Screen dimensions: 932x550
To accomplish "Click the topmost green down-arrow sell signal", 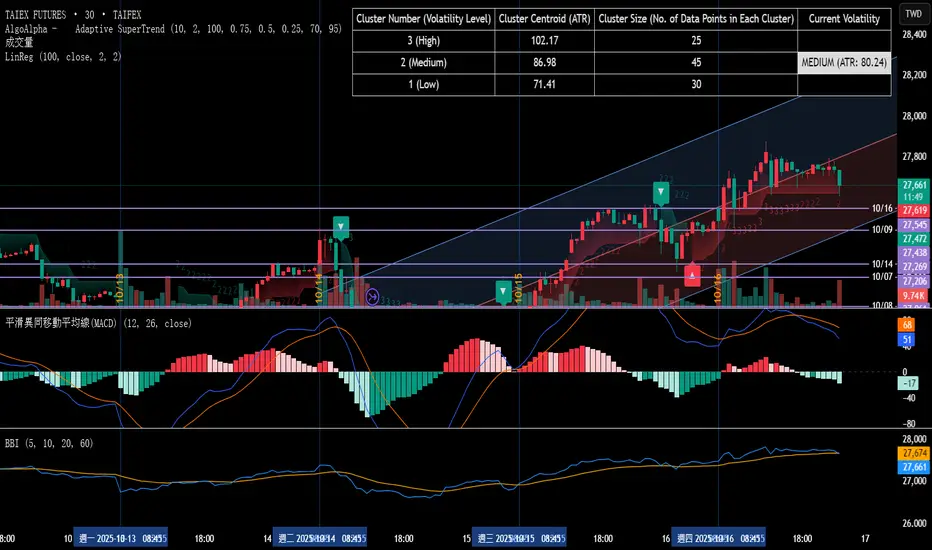I will [660, 192].
